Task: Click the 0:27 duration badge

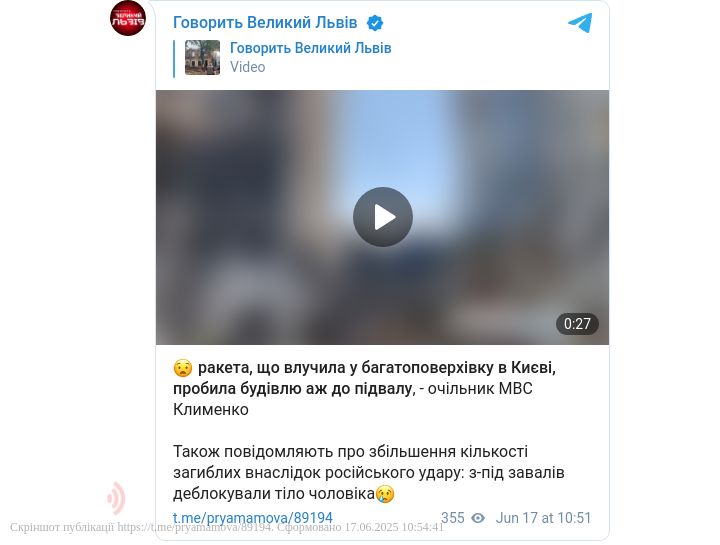Action: (x=577, y=324)
